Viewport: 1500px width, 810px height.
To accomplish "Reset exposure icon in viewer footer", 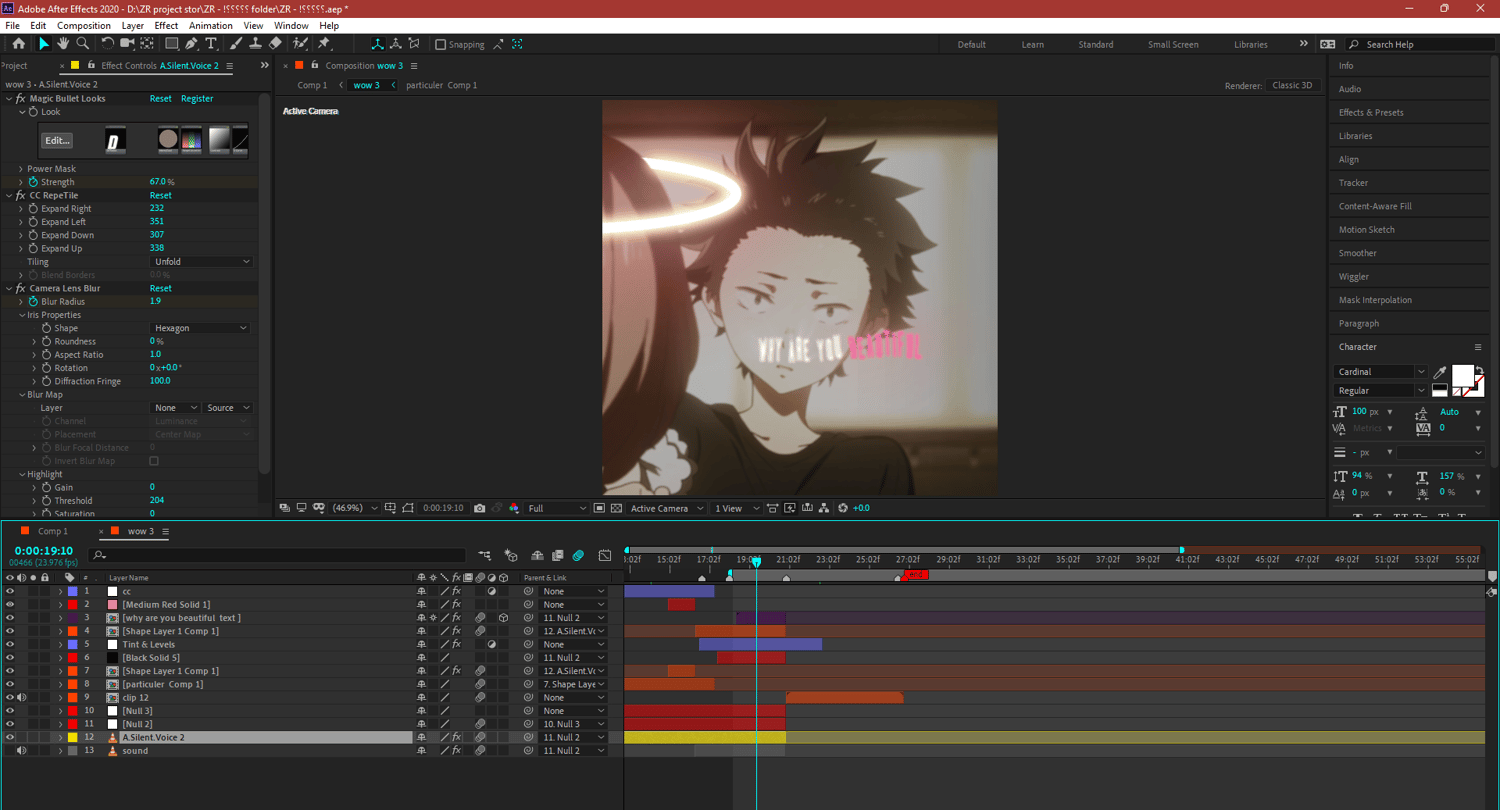I will (x=842, y=508).
